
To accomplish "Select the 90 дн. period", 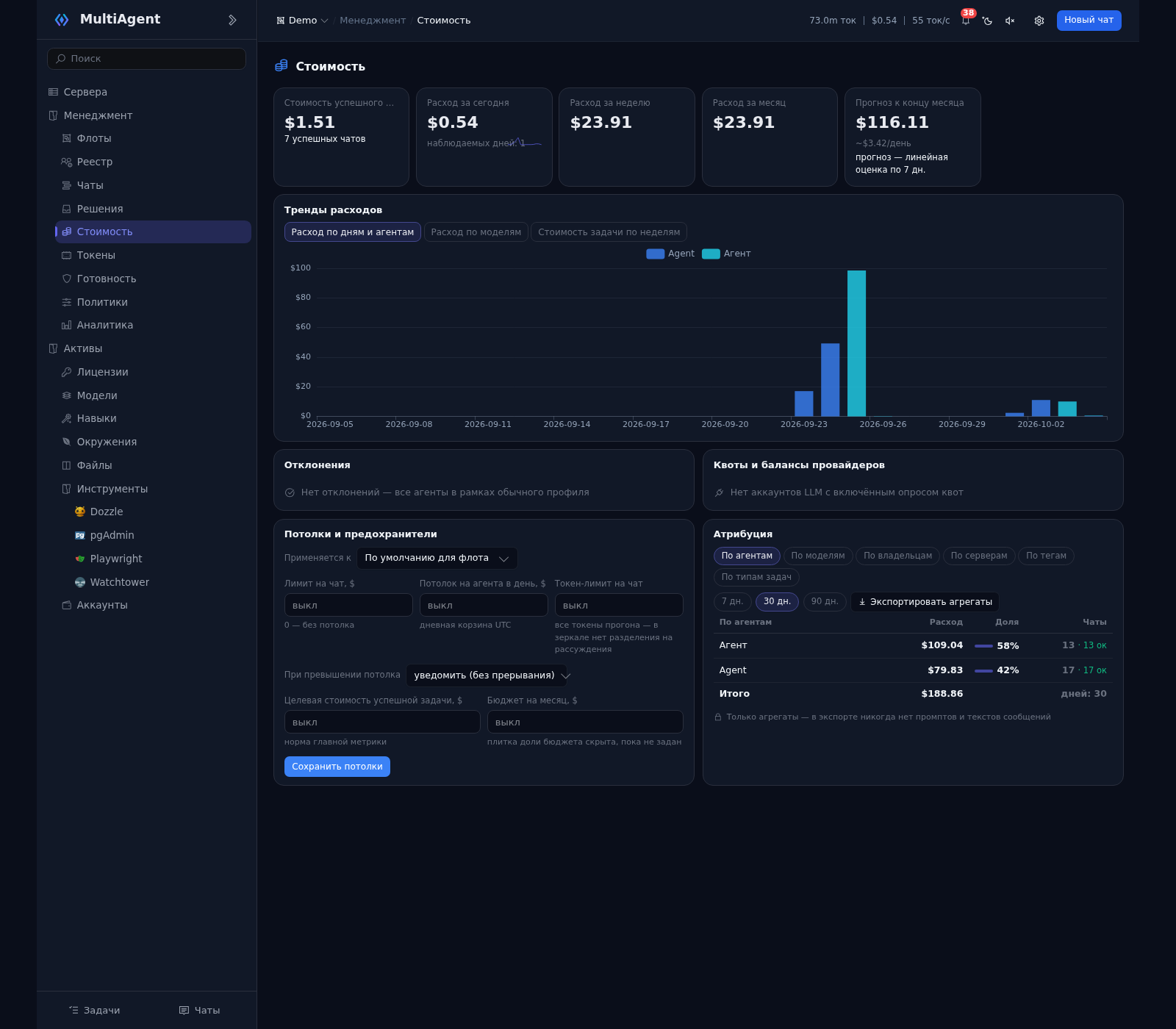I will 825,601.
